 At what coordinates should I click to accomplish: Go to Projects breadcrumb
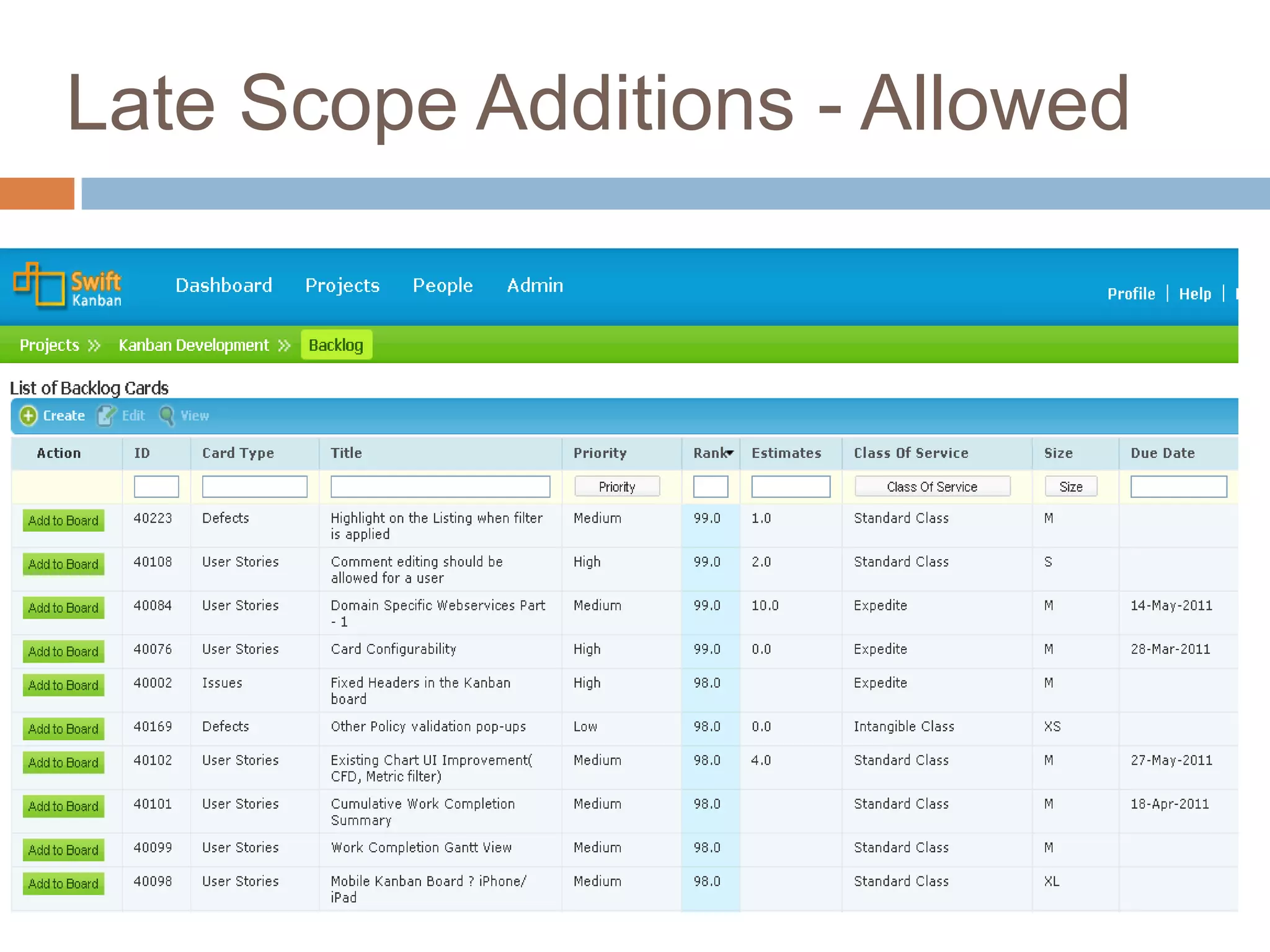click(x=50, y=345)
